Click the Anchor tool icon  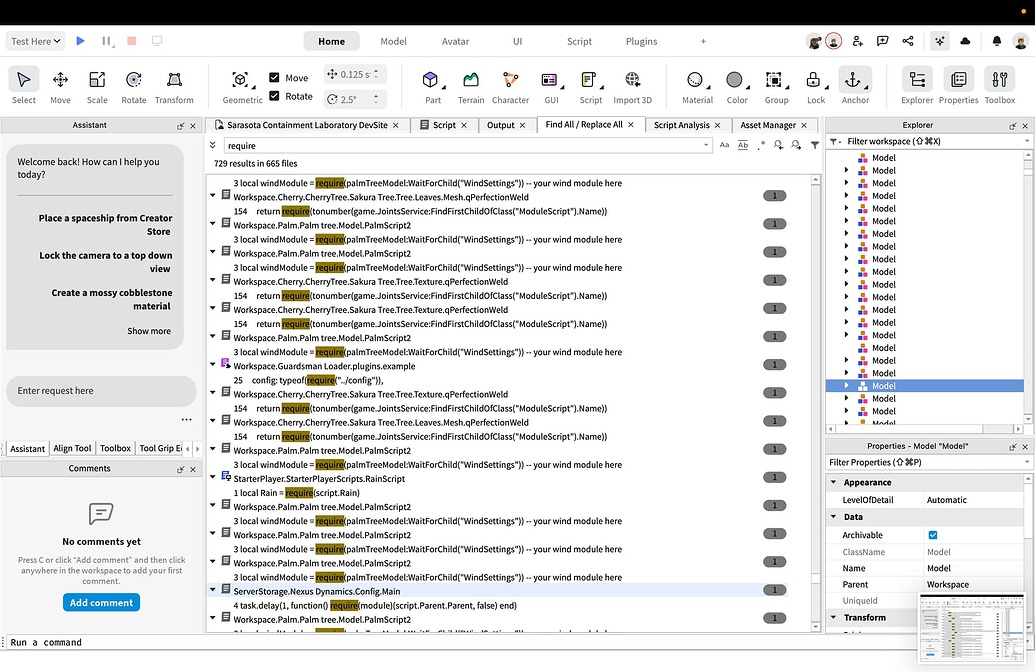coord(855,86)
